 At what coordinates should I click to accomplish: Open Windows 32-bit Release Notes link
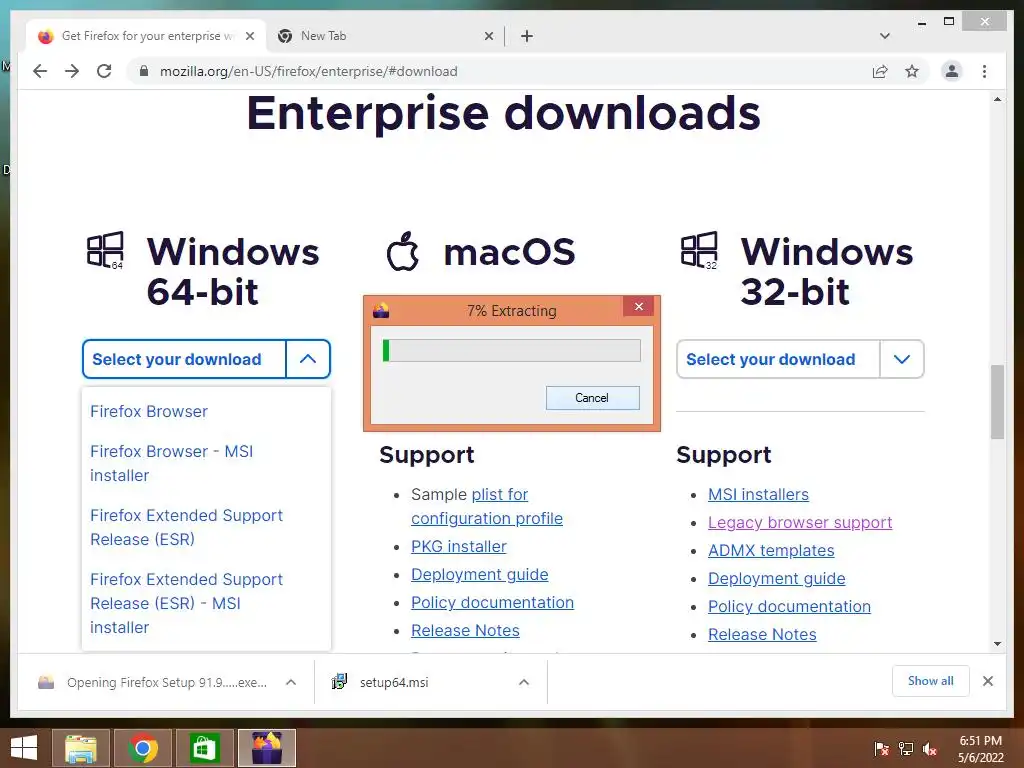click(762, 635)
